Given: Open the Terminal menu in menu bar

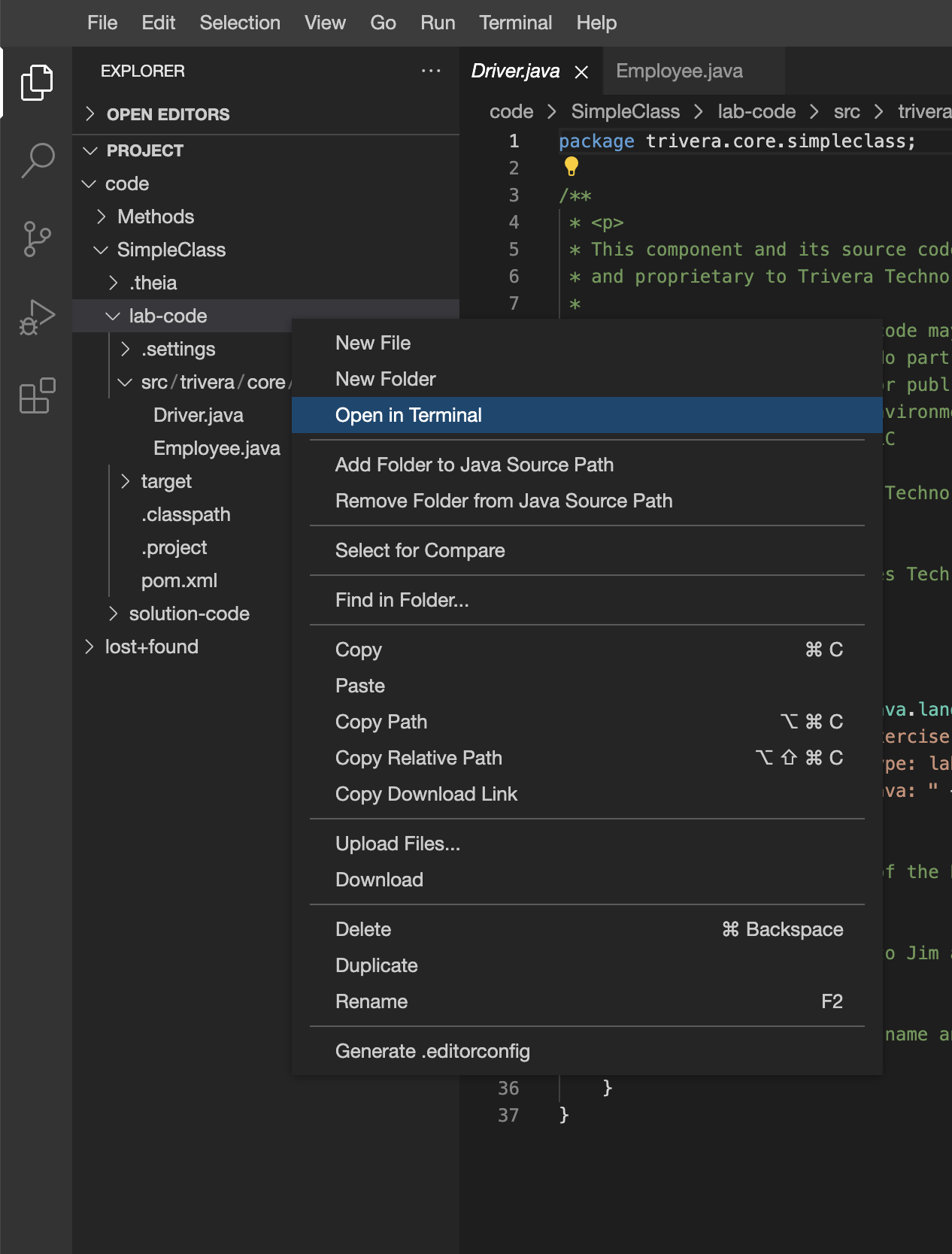Looking at the screenshot, I should pyautogui.click(x=515, y=23).
